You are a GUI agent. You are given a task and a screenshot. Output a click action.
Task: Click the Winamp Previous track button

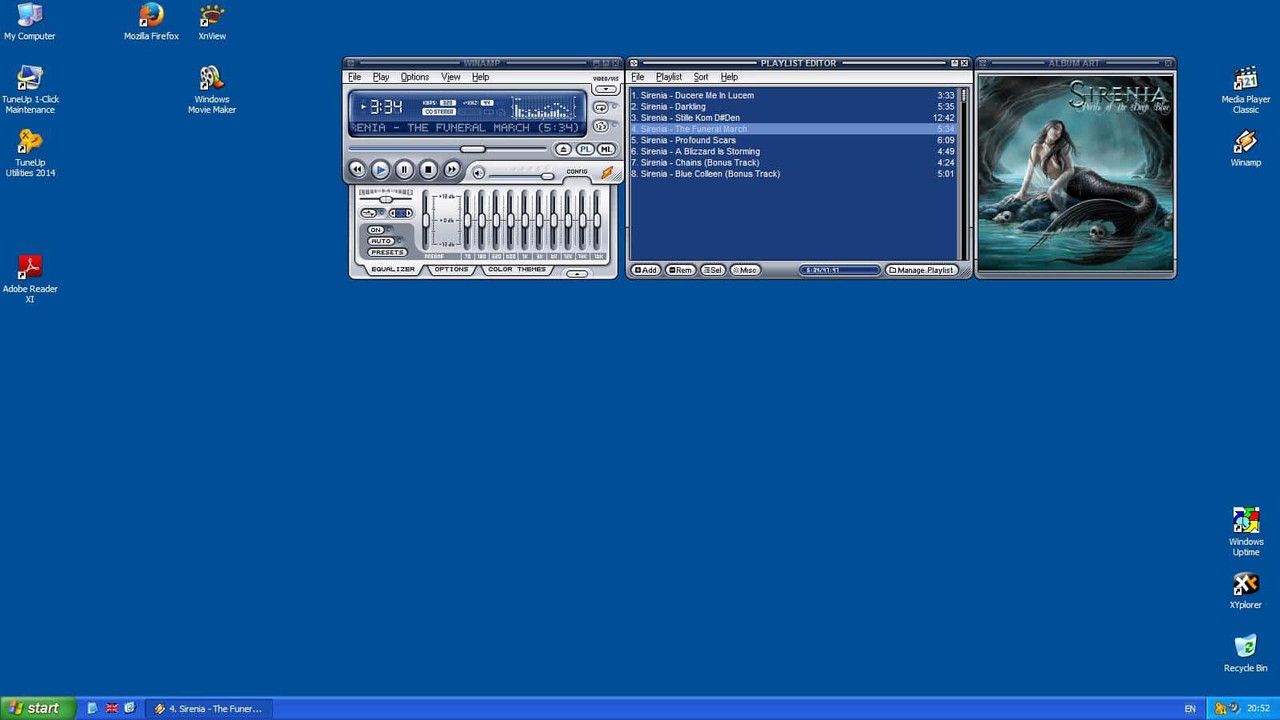coord(357,169)
